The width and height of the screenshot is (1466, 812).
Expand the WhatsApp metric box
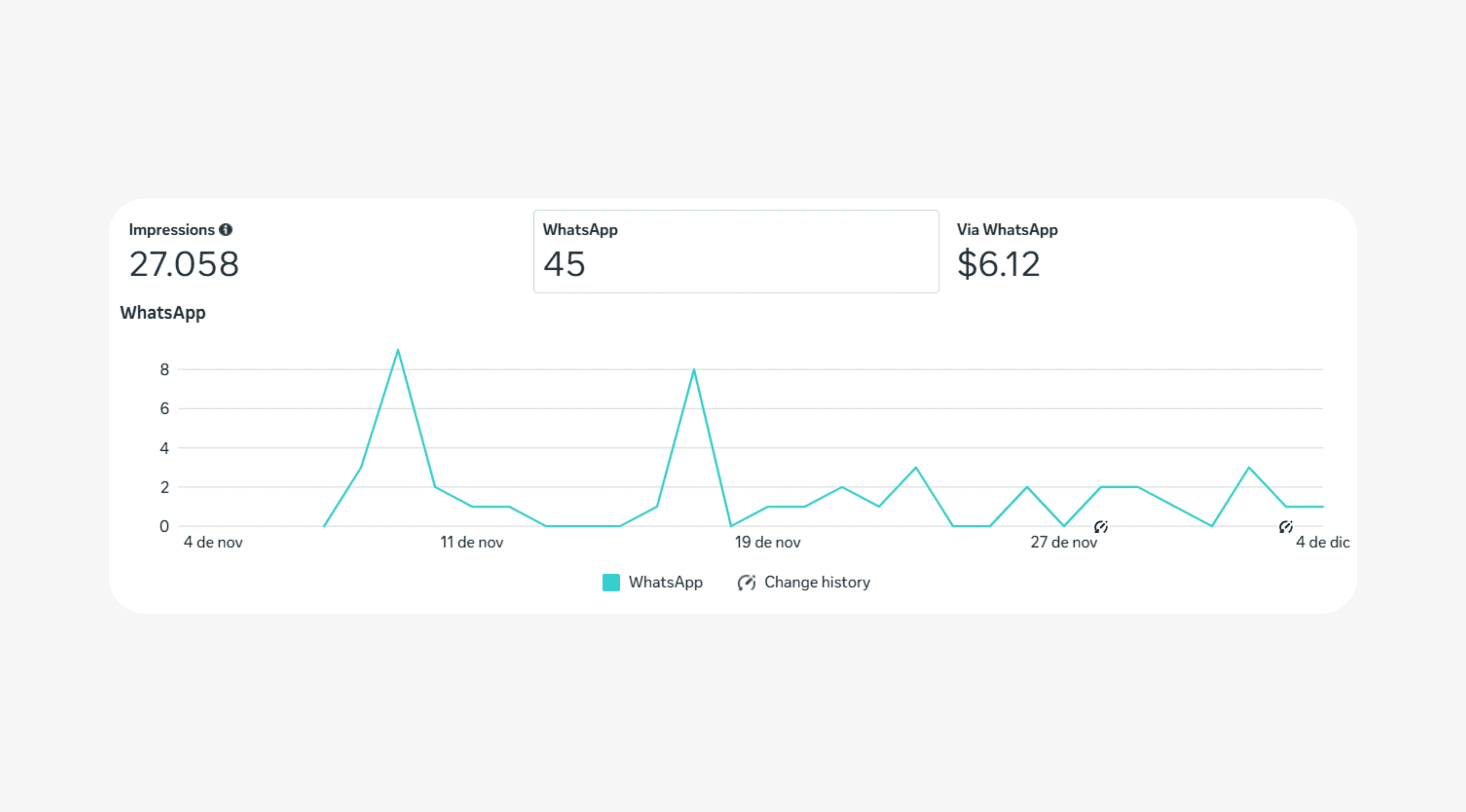(735, 252)
